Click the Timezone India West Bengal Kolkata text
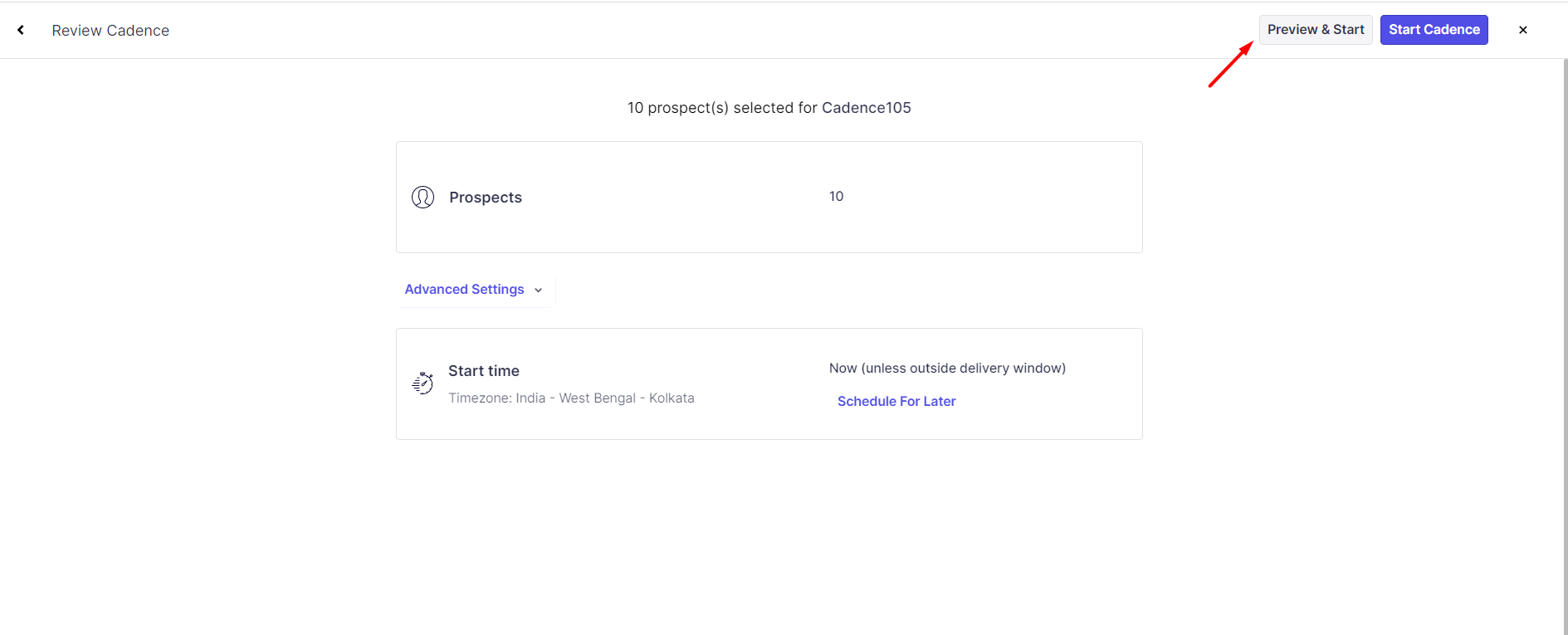 [x=571, y=398]
